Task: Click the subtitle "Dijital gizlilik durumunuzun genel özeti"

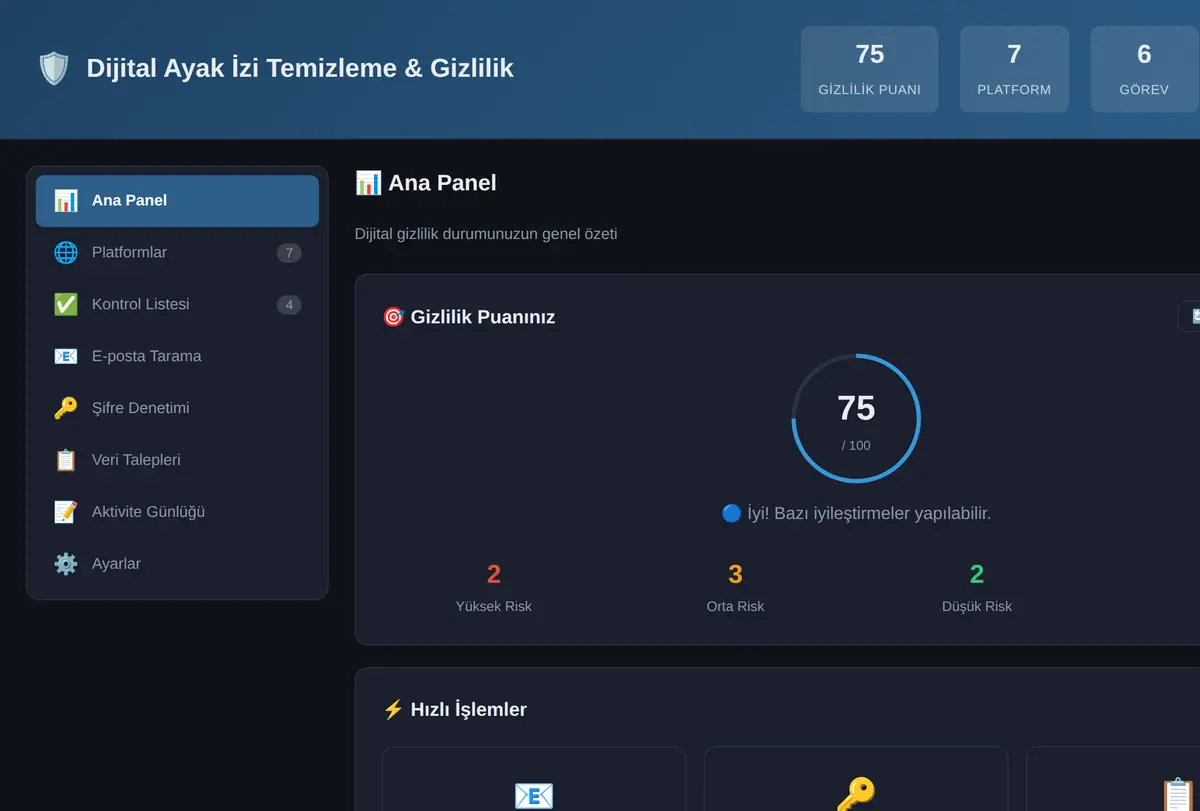Action: 486,234
